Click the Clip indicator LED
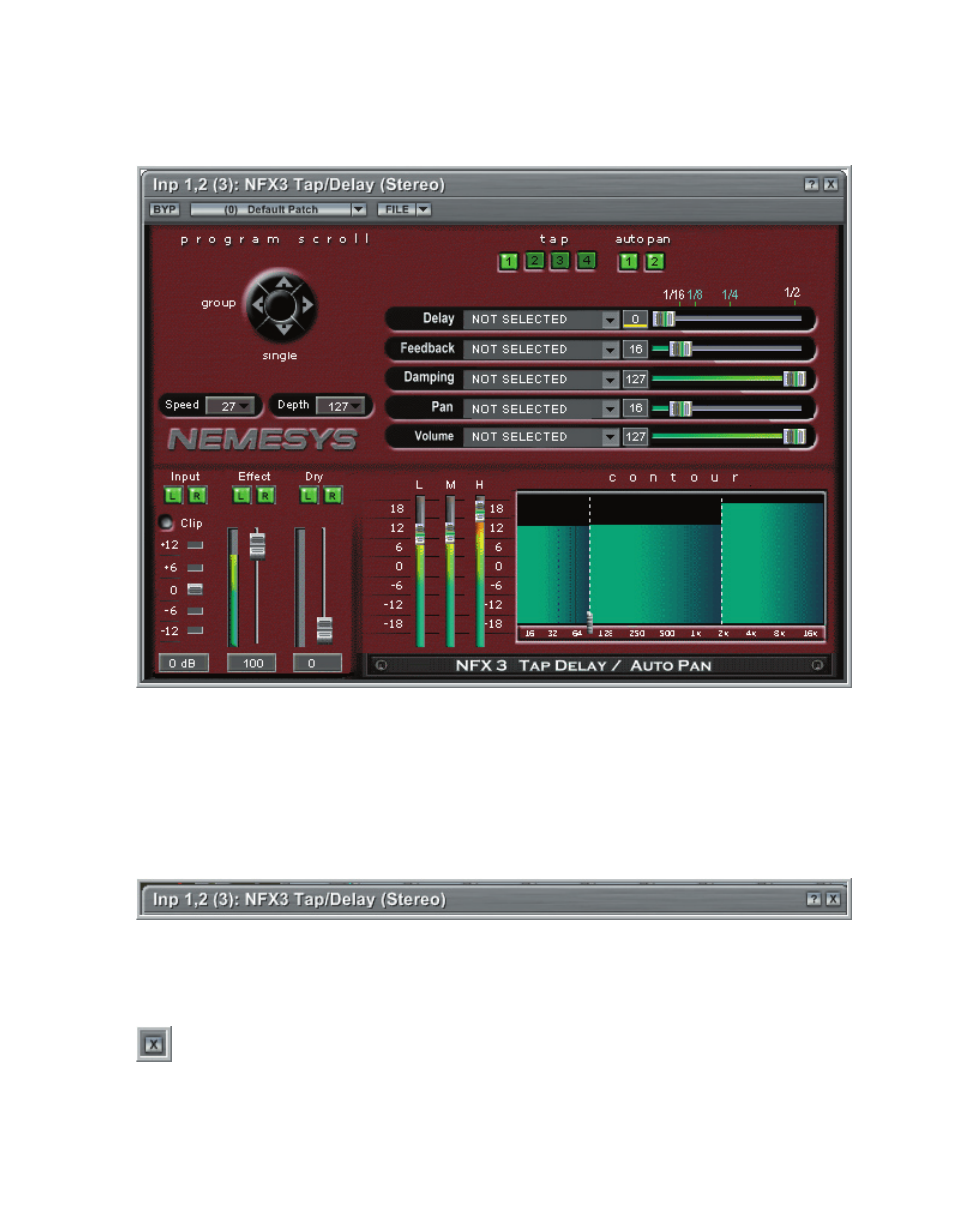 click(167, 522)
